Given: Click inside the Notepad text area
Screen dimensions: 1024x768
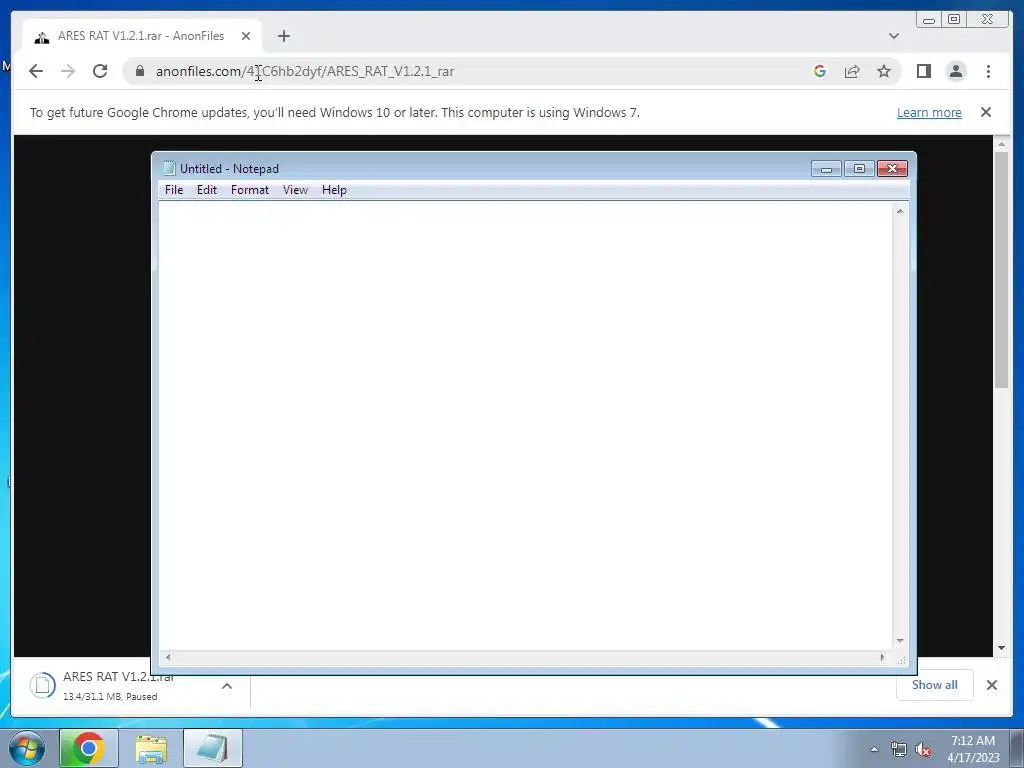Looking at the screenshot, I should (526, 426).
